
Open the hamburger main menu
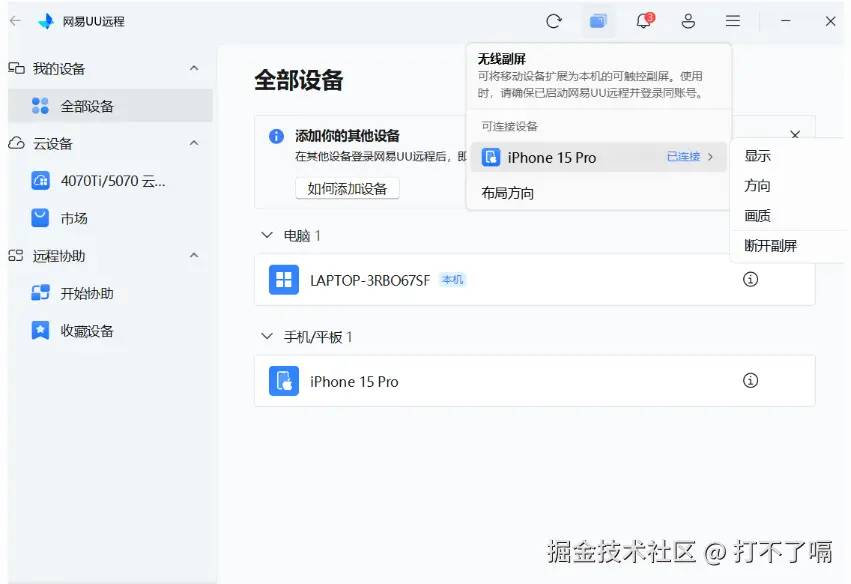(733, 21)
